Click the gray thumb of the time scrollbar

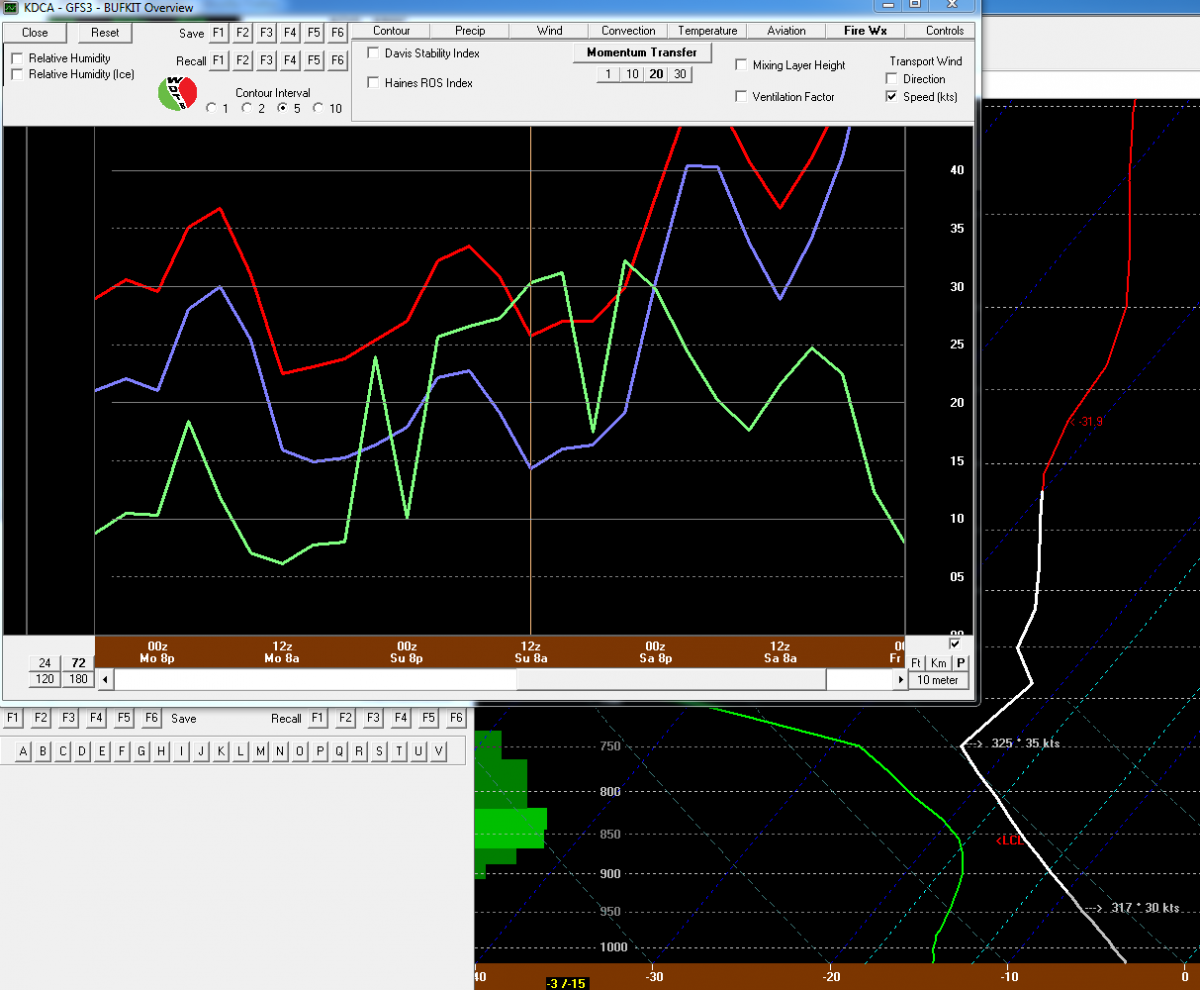tap(671, 680)
